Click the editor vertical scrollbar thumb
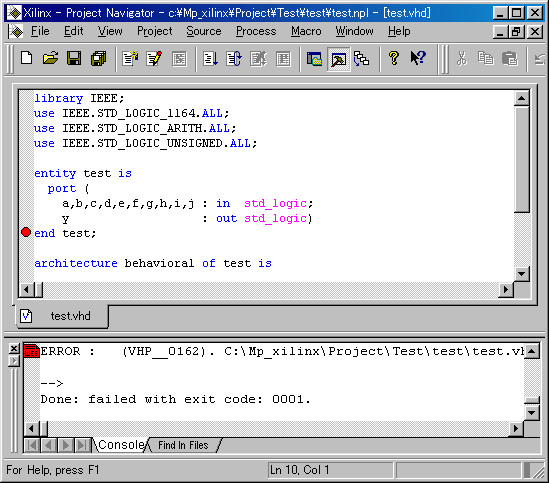The image size is (549, 483). click(521, 159)
